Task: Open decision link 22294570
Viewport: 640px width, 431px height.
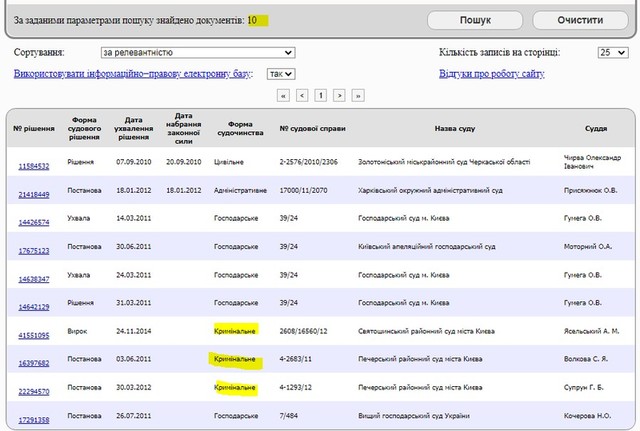Action: 33,391
